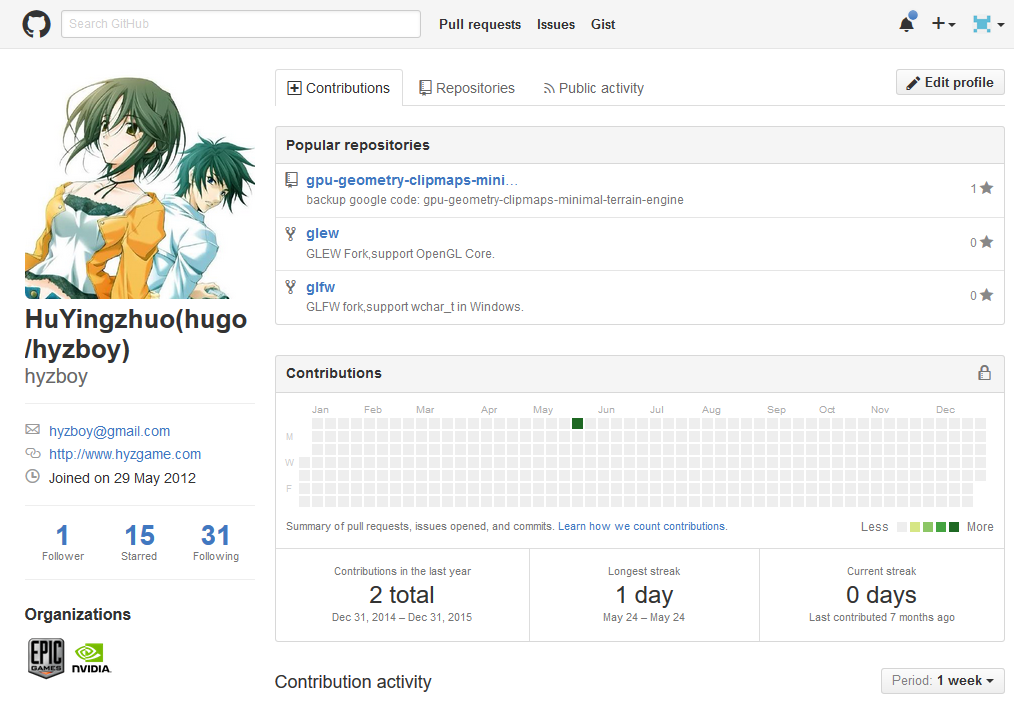Click the fork icon beside glfw
Screen dimensions: 1014x712
[x=291, y=286]
